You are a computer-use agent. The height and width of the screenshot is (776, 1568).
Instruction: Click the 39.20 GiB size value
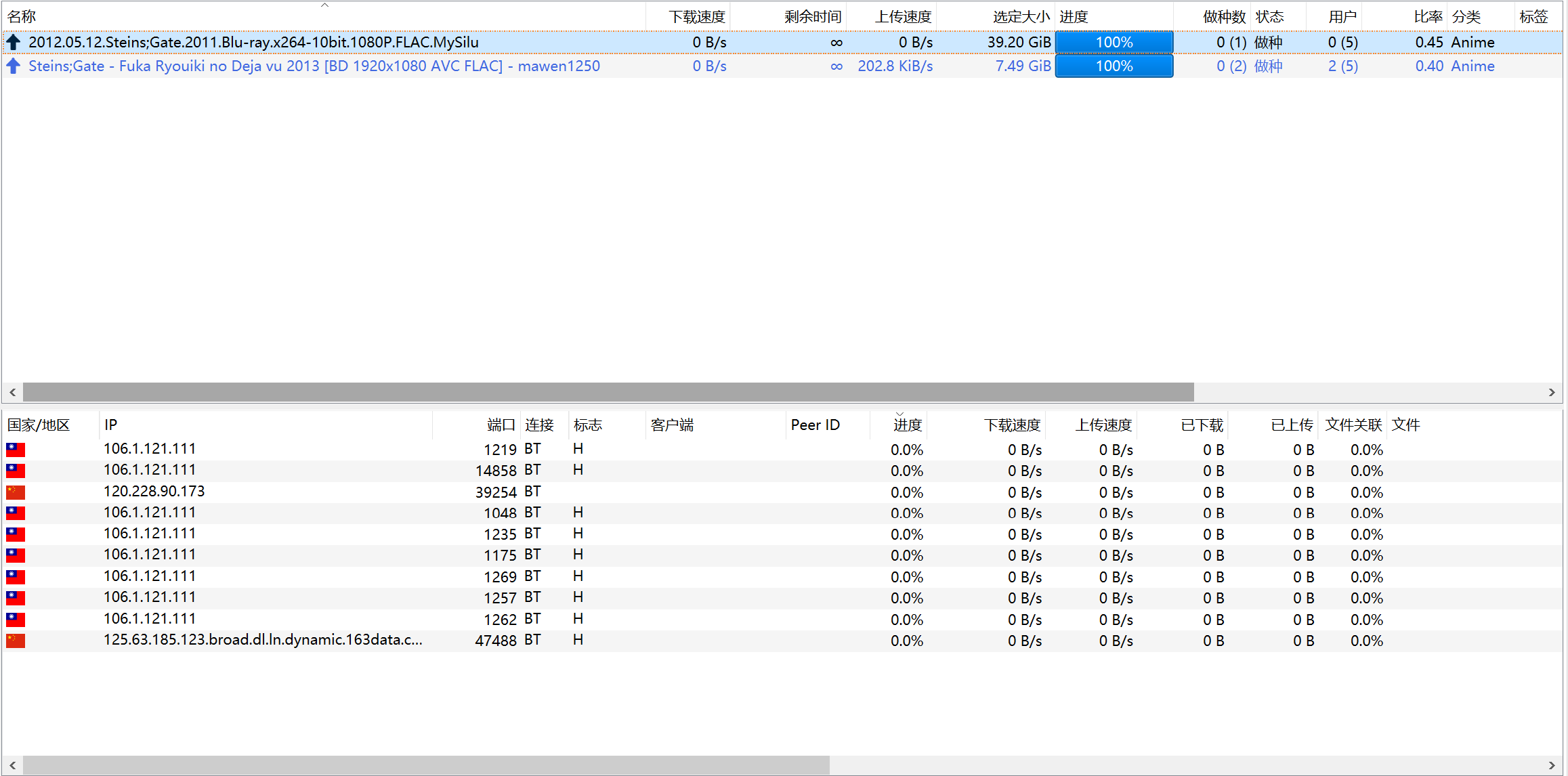(1019, 42)
